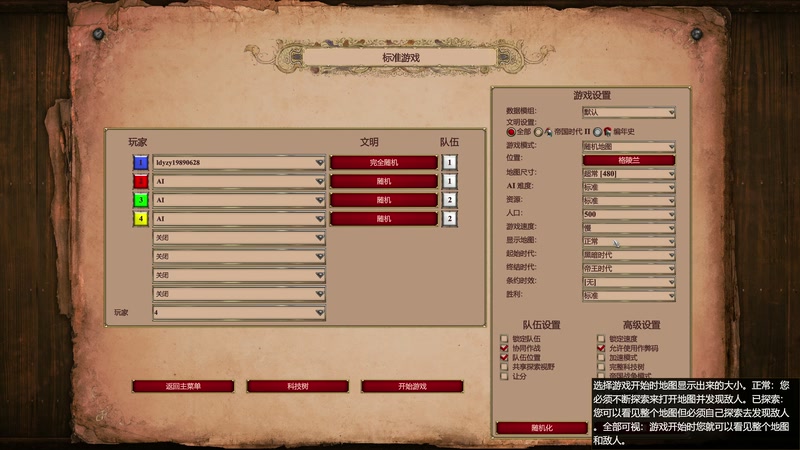Viewport: 800px width, 450px height.
Task: Change team number for player ldyzy19890628
Action: coord(449,162)
